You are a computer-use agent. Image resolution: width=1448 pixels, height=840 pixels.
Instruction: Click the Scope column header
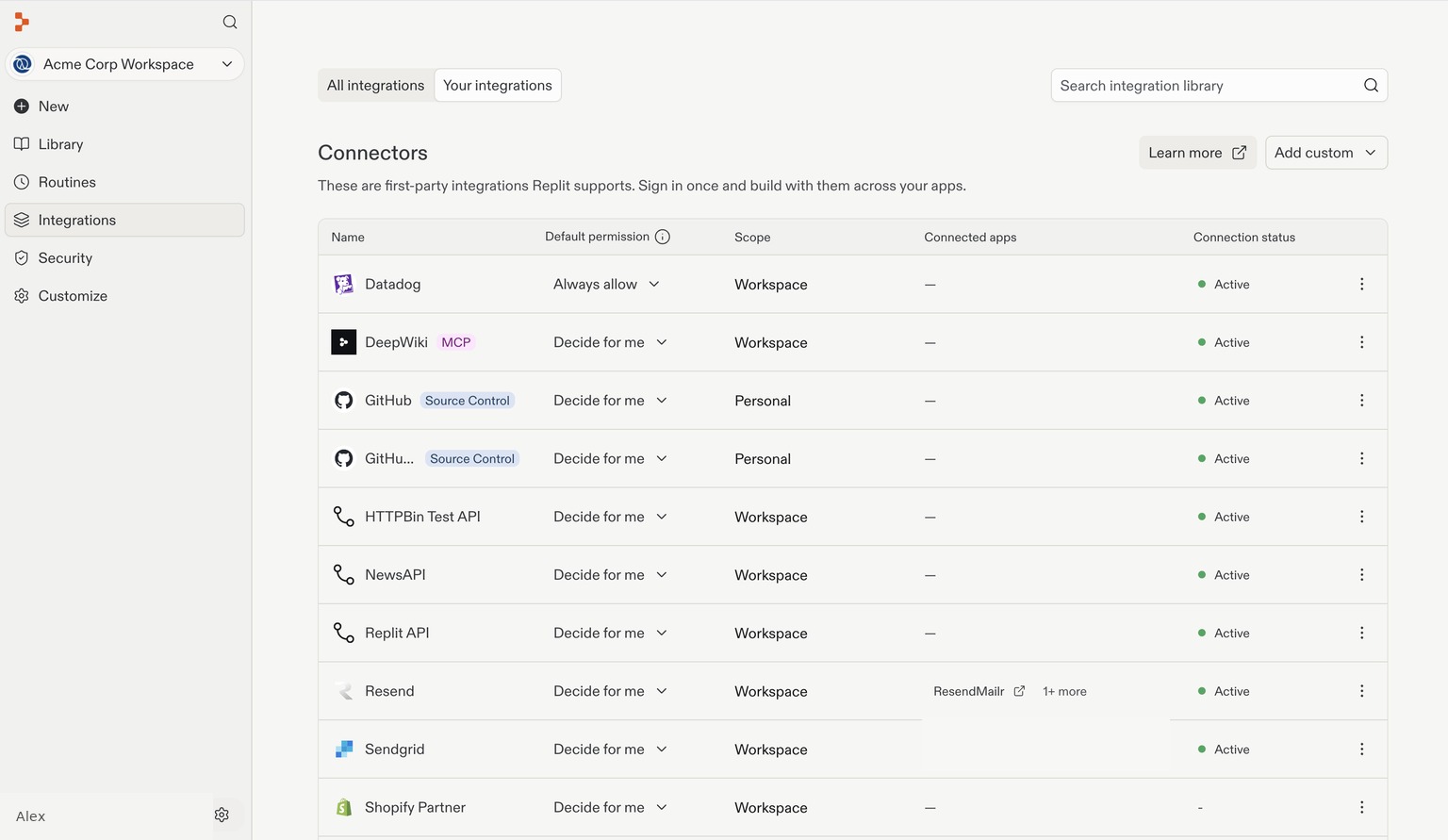point(752,238)
